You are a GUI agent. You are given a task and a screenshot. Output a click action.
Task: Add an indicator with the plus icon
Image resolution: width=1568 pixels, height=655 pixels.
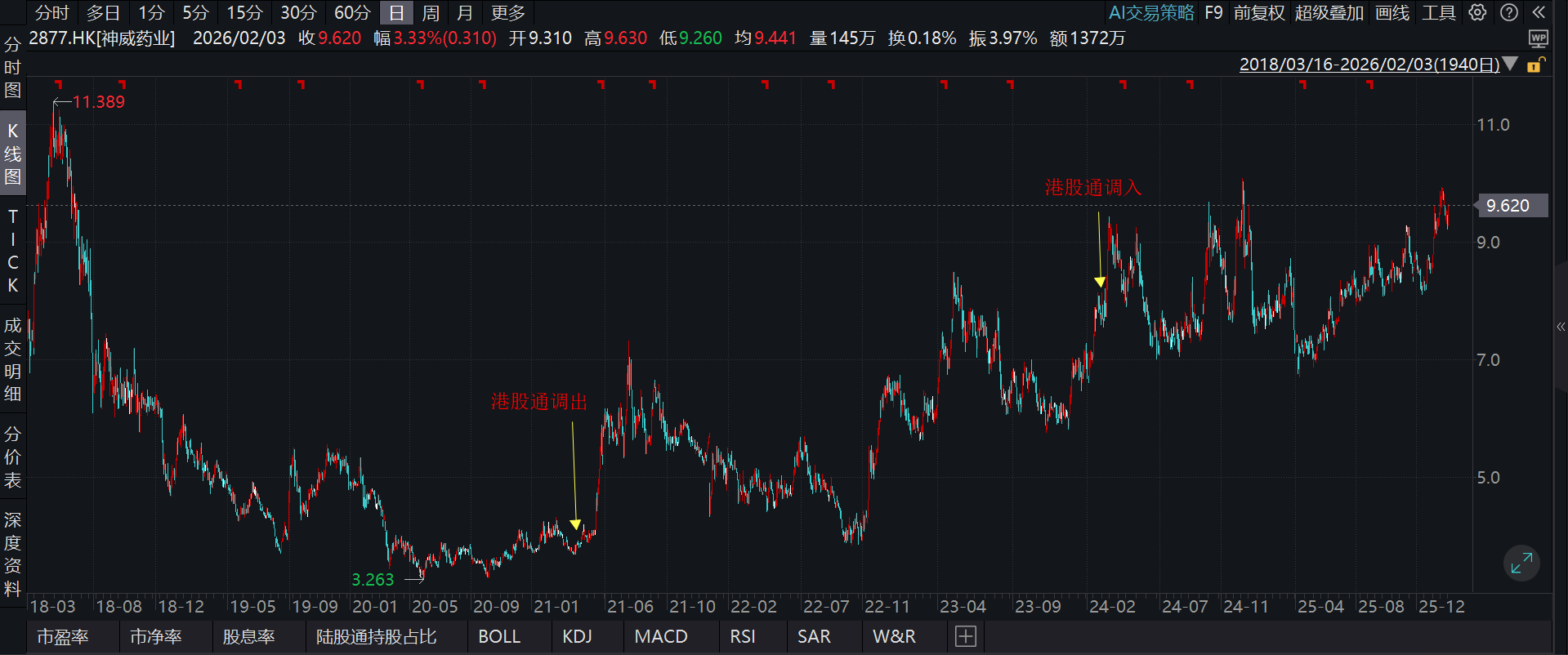click(965, 636)
